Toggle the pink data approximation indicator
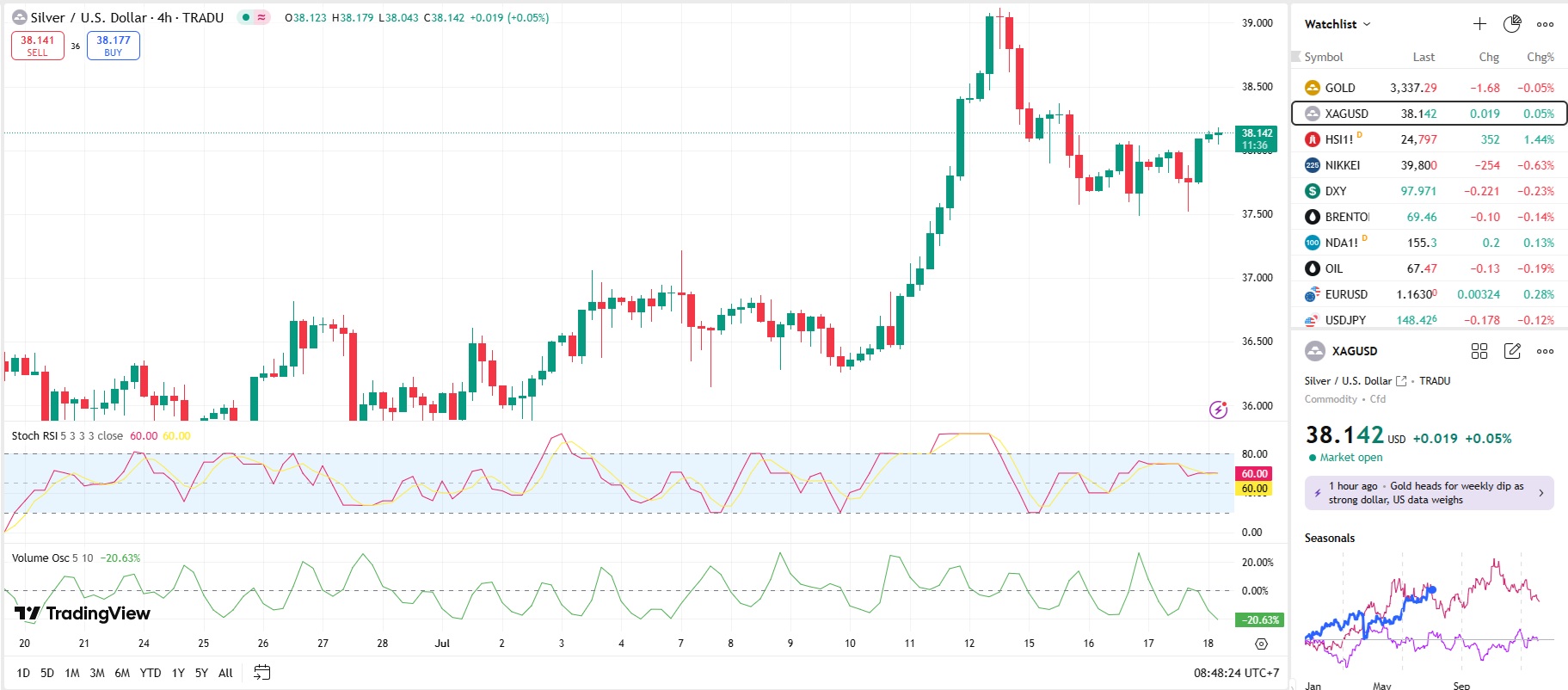1568x690 pixels. click(x=261, y=17)
